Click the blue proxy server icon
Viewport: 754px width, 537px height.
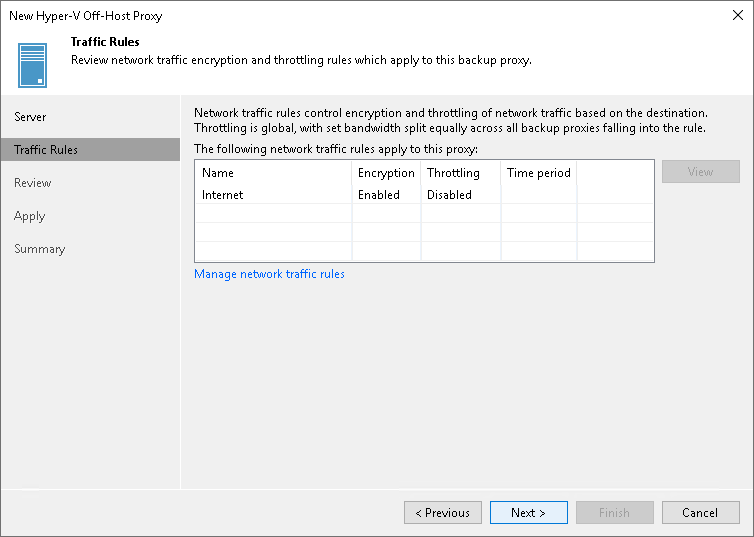click(x=32, y=65)
